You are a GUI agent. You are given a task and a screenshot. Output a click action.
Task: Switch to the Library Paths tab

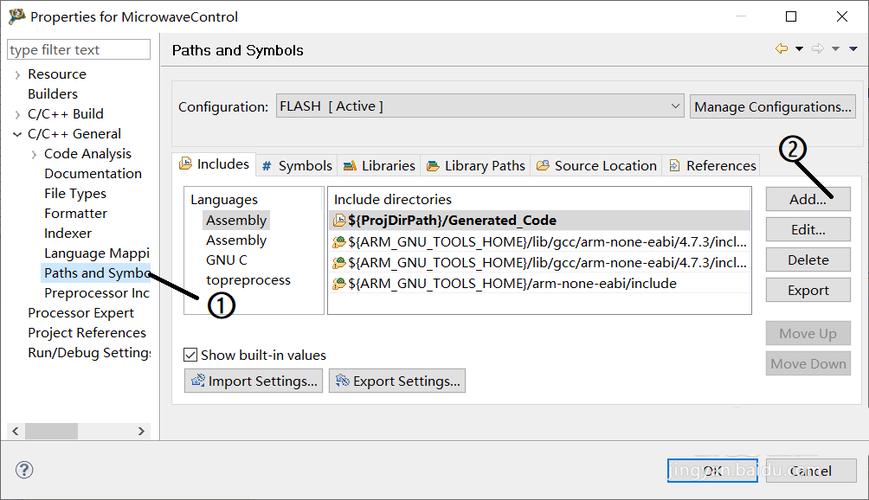point(475,166)
